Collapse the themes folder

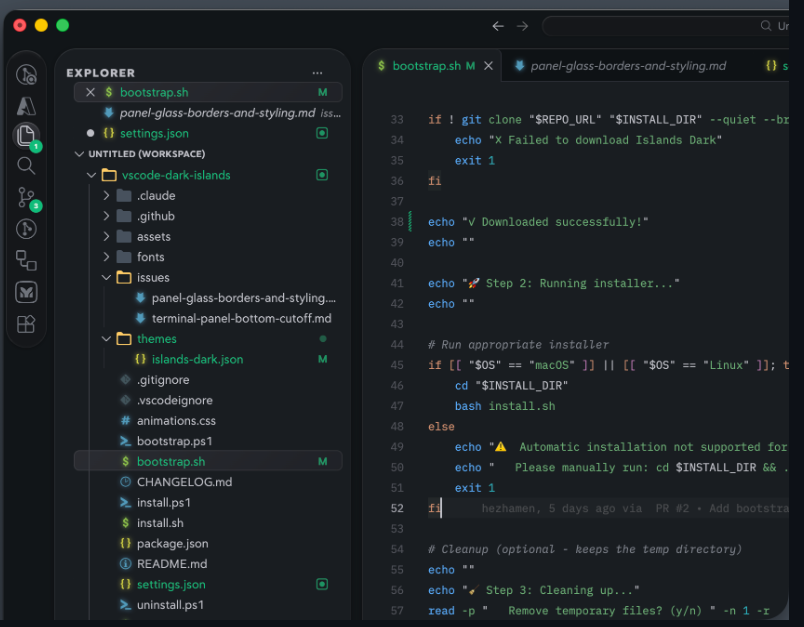pos(106,339)
